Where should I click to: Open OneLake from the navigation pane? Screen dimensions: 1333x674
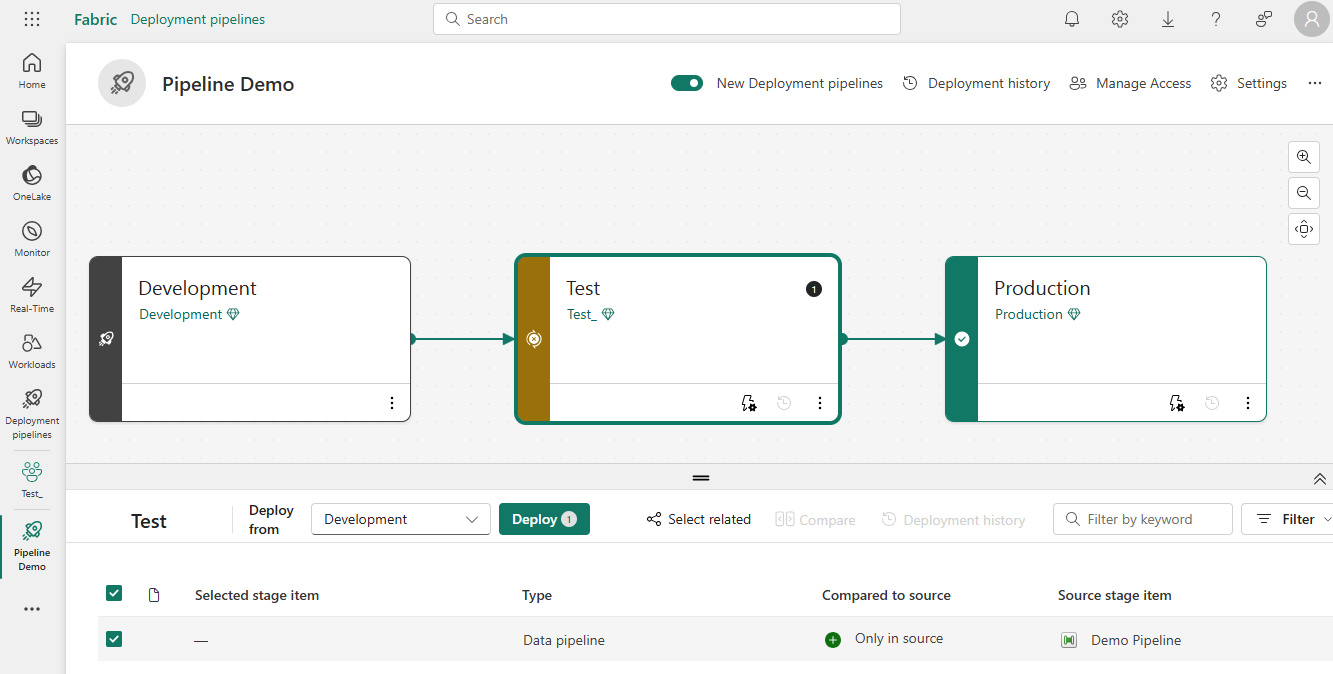31,182
